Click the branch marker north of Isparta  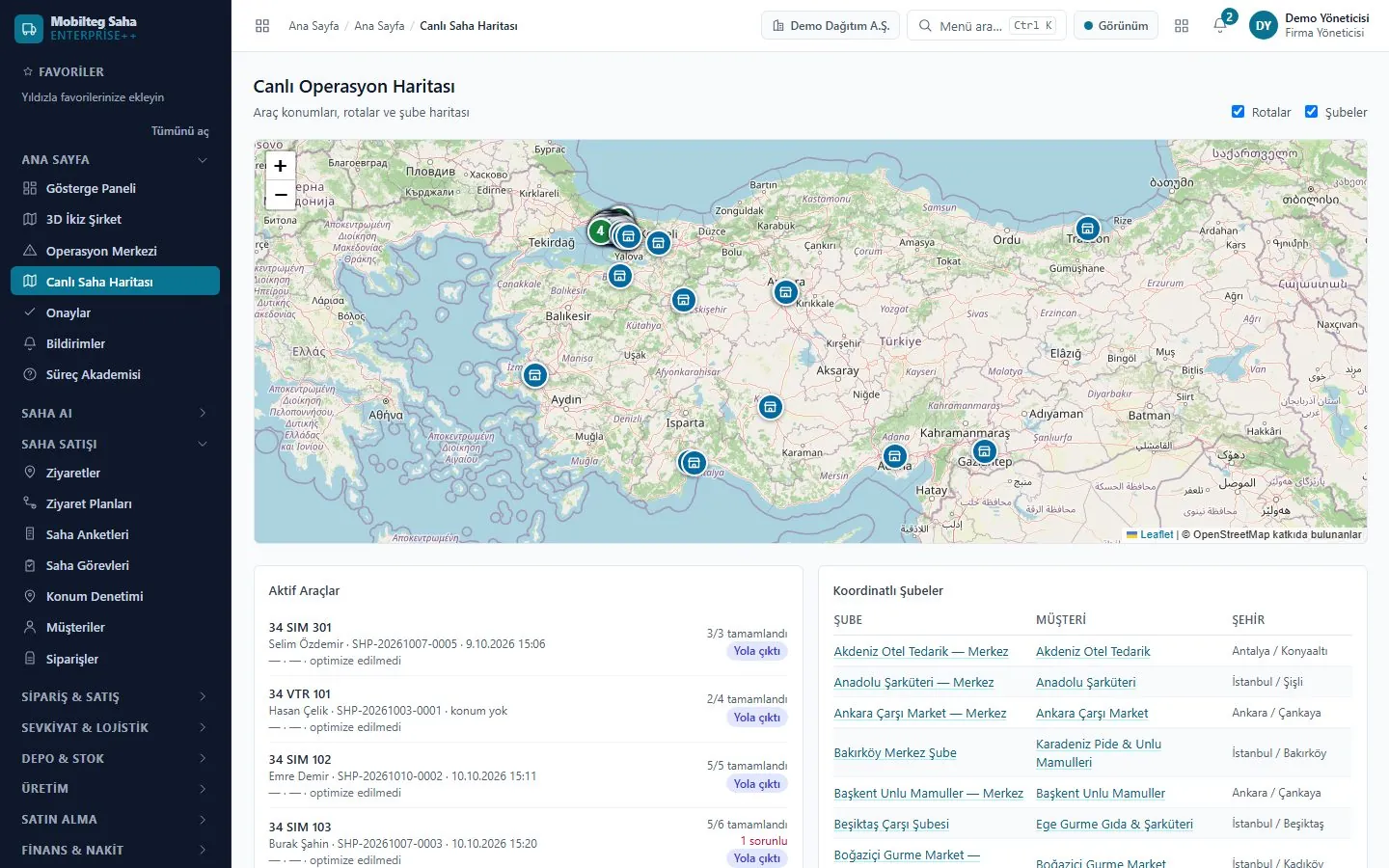pyautogui.click(x=770, y=407)
